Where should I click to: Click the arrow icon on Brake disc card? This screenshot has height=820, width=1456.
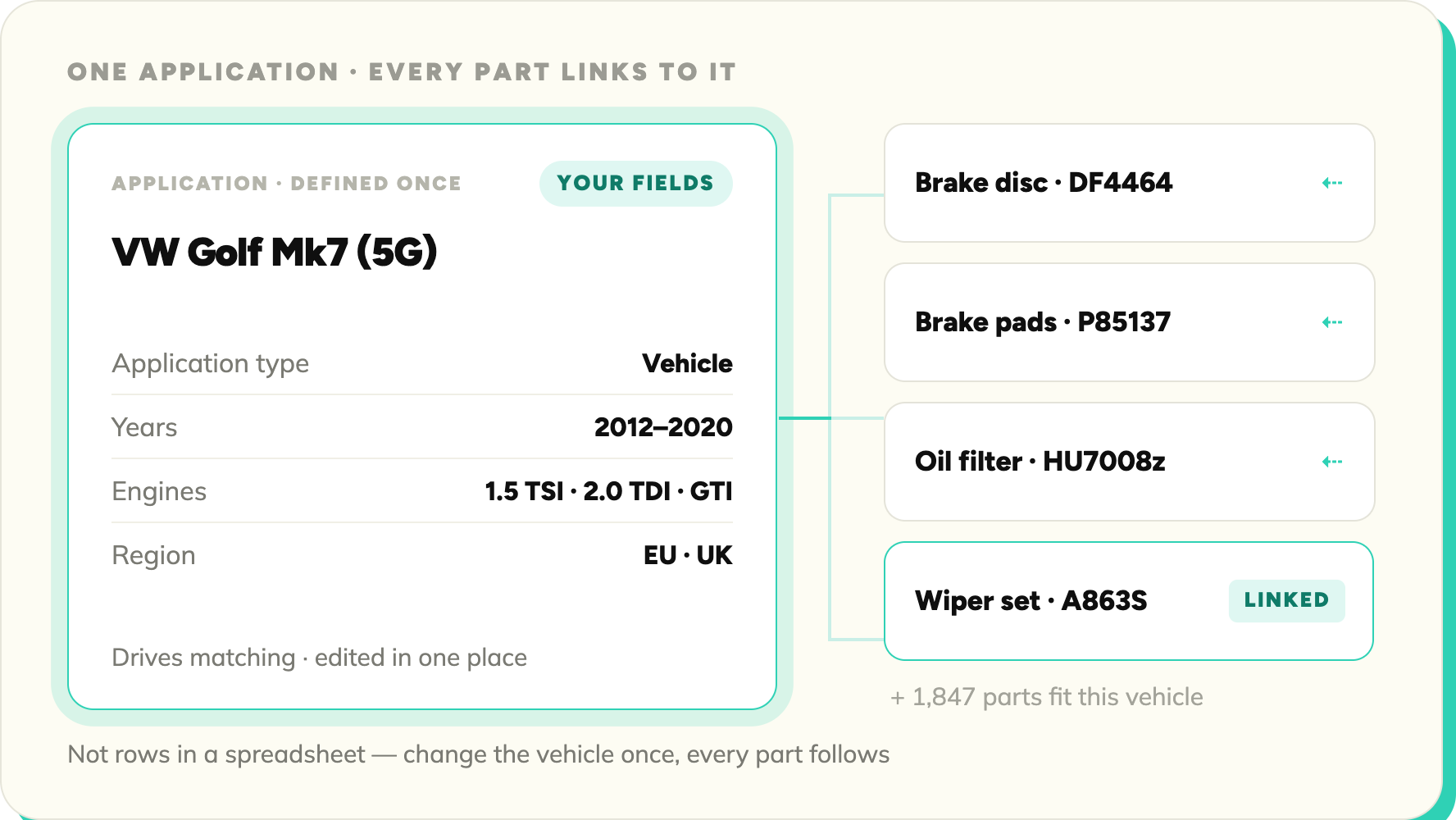[x=1332, y=183]
